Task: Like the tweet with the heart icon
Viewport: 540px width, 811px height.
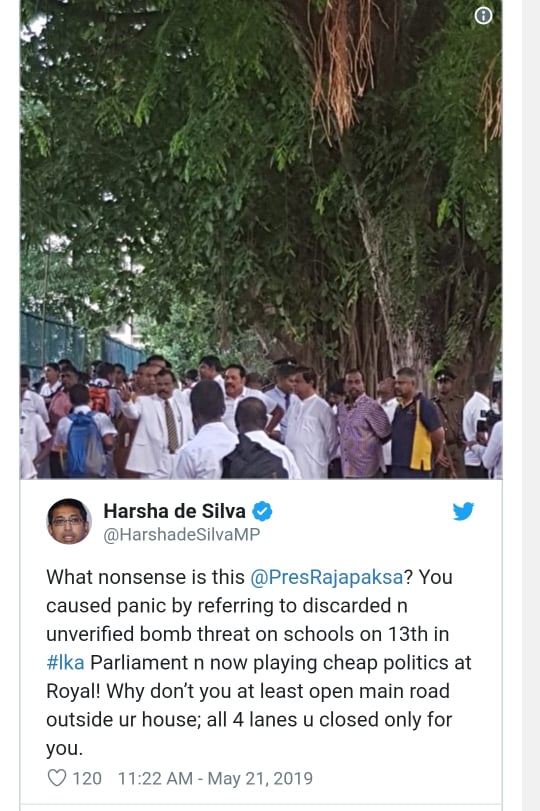Action: tap(57, 777)
